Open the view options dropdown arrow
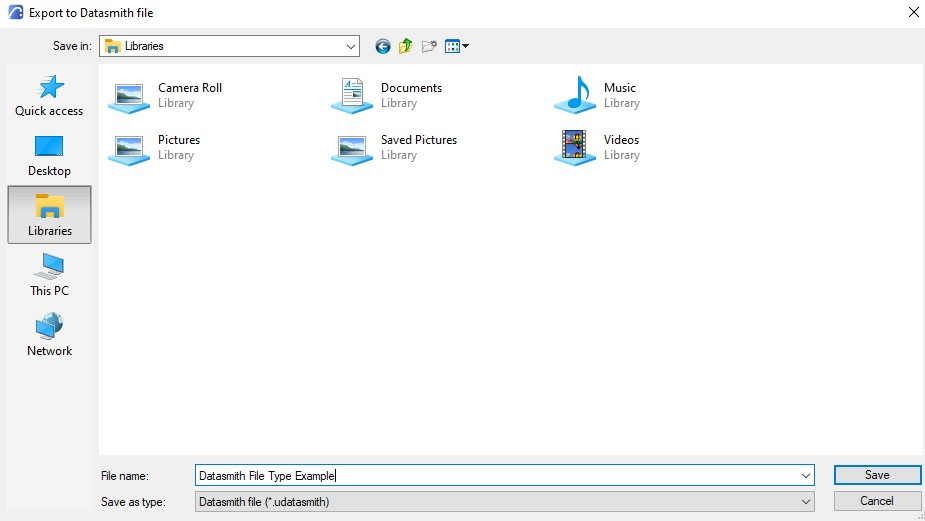This screenshot has height=521, width=925. pyautogui.click(x=466, y=46)
